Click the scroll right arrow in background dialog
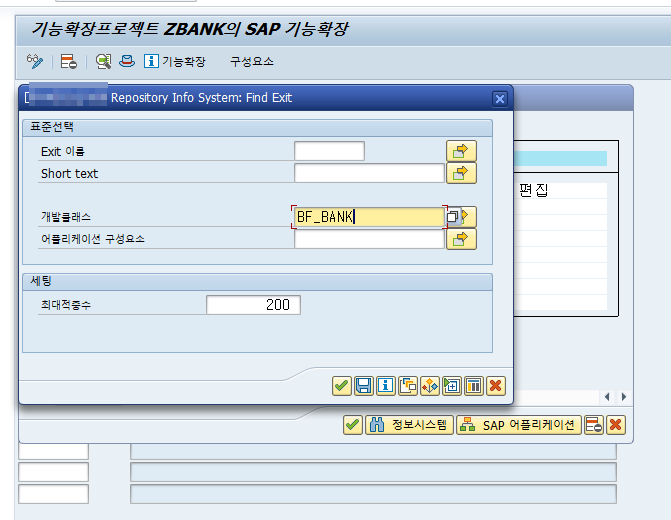 (623, 397)
